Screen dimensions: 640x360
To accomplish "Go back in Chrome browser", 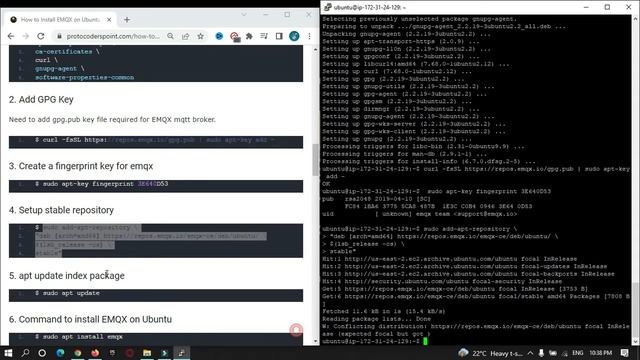I will 11,36.
